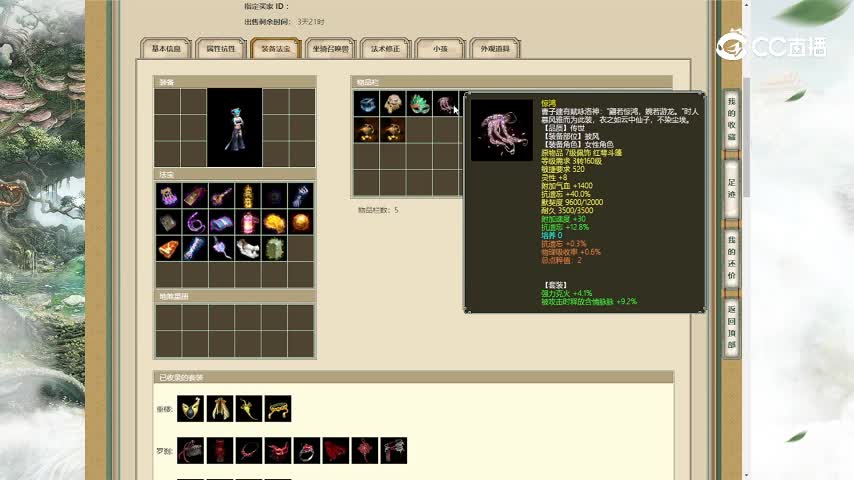Select the blue-purple scroll talisman
This screenshot has width=854, height=480.
coord(221,222)
